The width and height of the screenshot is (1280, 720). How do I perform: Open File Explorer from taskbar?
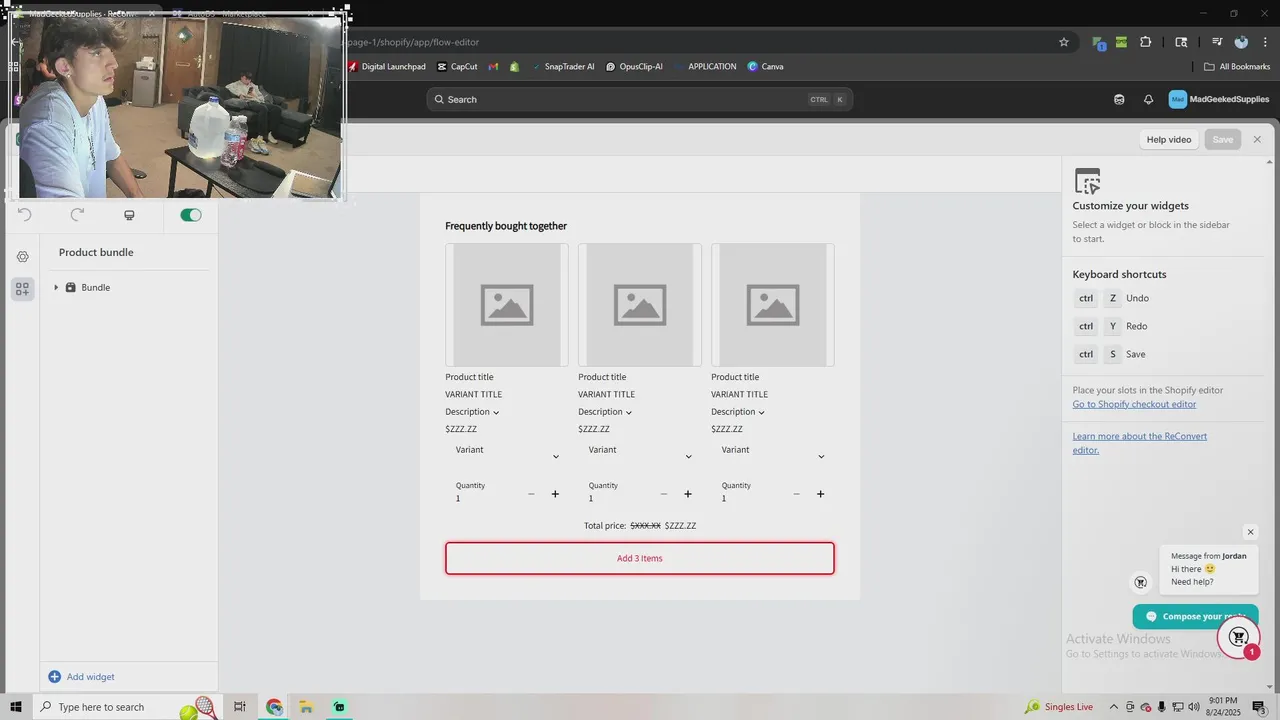[x=306, y=707]
